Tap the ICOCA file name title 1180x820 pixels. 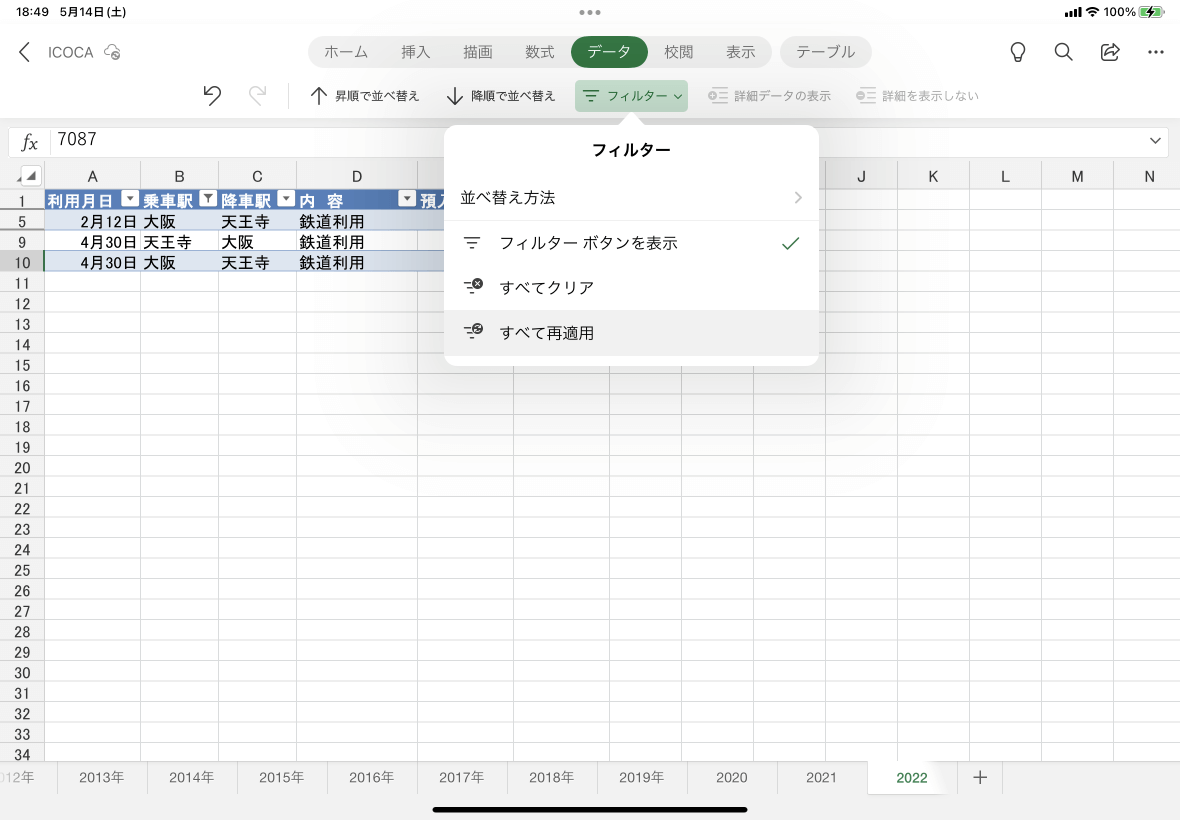[x=71, y=52]
